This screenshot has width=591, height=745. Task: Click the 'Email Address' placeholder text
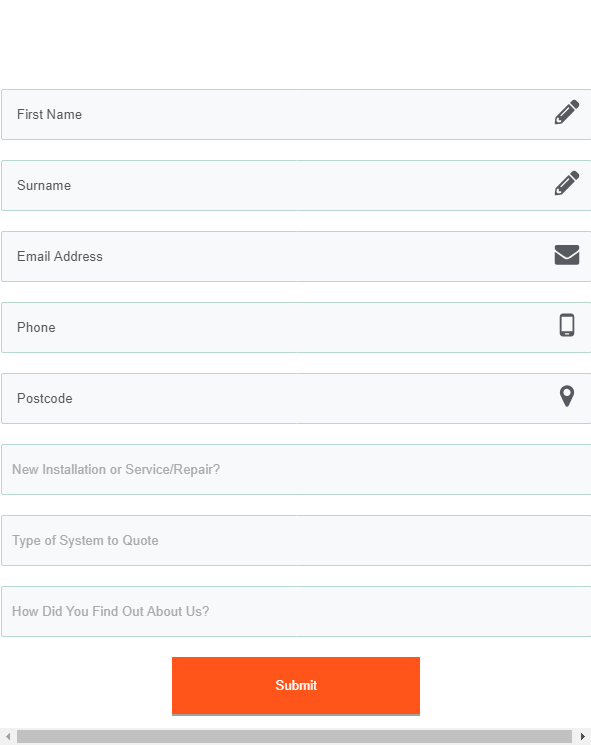point(60,257)
